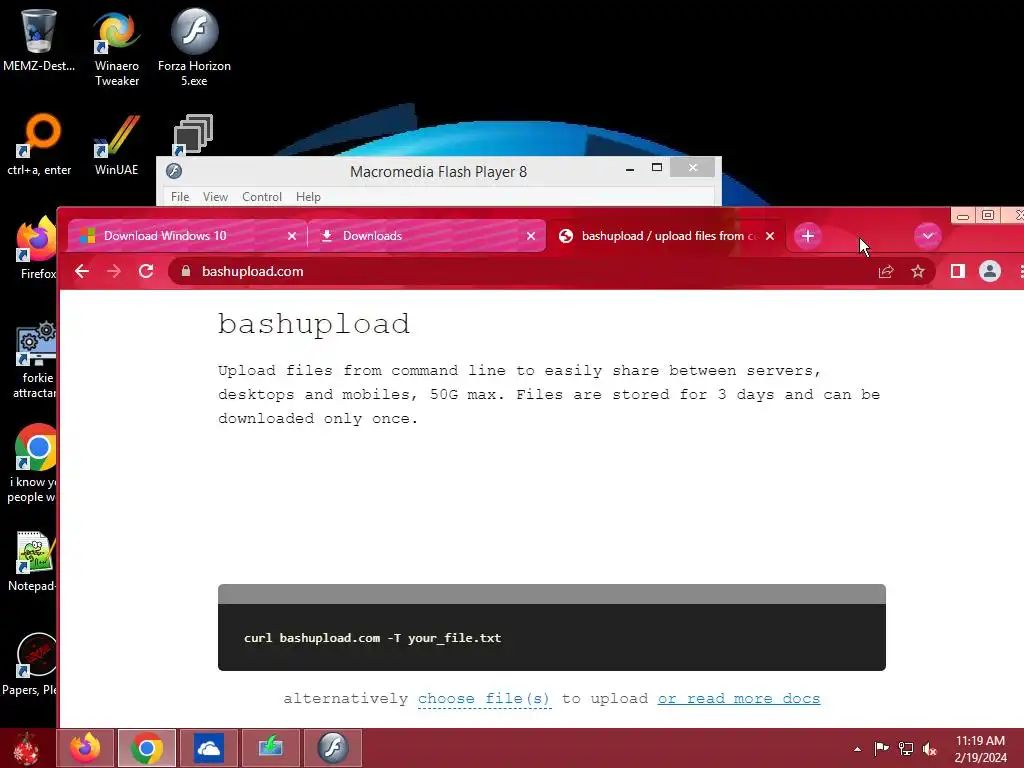Select the WinUAE desktop icon

pyautogui.click(x=116, y=145)
